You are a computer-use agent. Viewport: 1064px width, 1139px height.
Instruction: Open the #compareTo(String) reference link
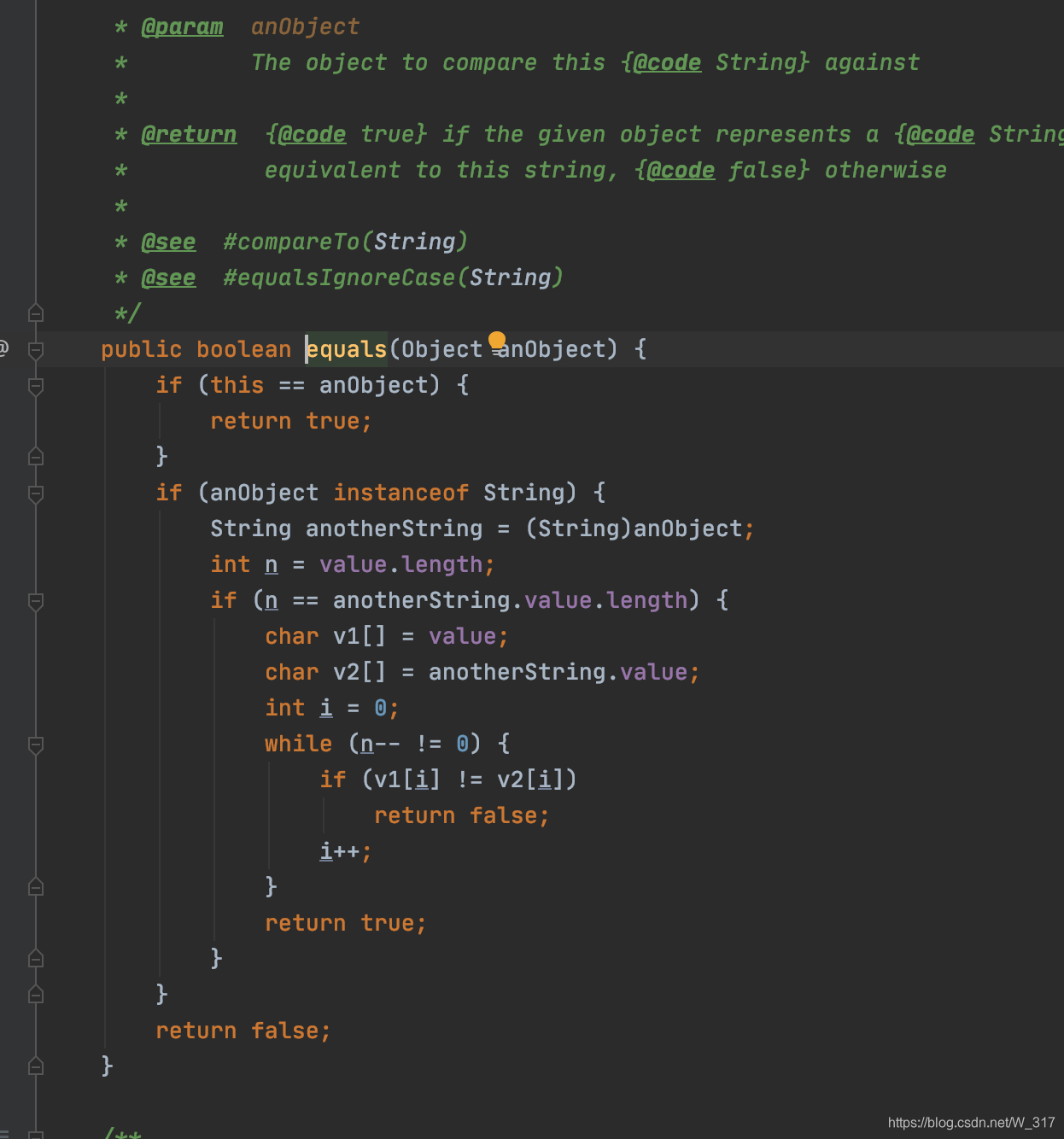tap(345, 242)
